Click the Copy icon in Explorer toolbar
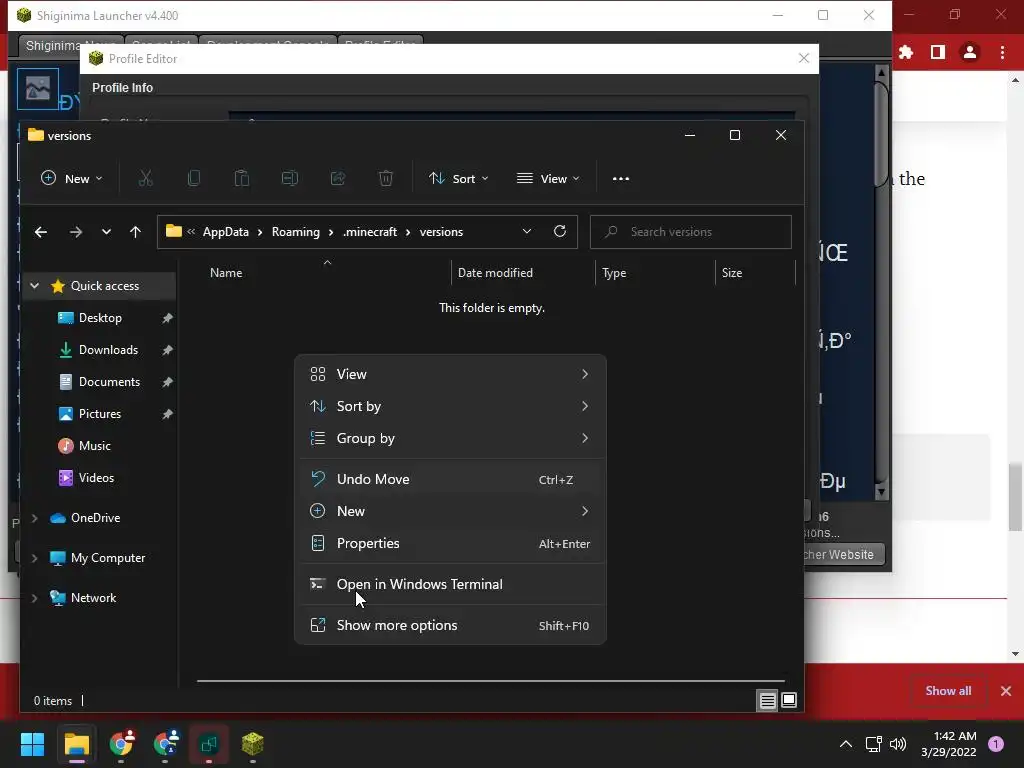The width and height of the screenshot is (1024, 768). pyautogui.click(x=194, y=178)
